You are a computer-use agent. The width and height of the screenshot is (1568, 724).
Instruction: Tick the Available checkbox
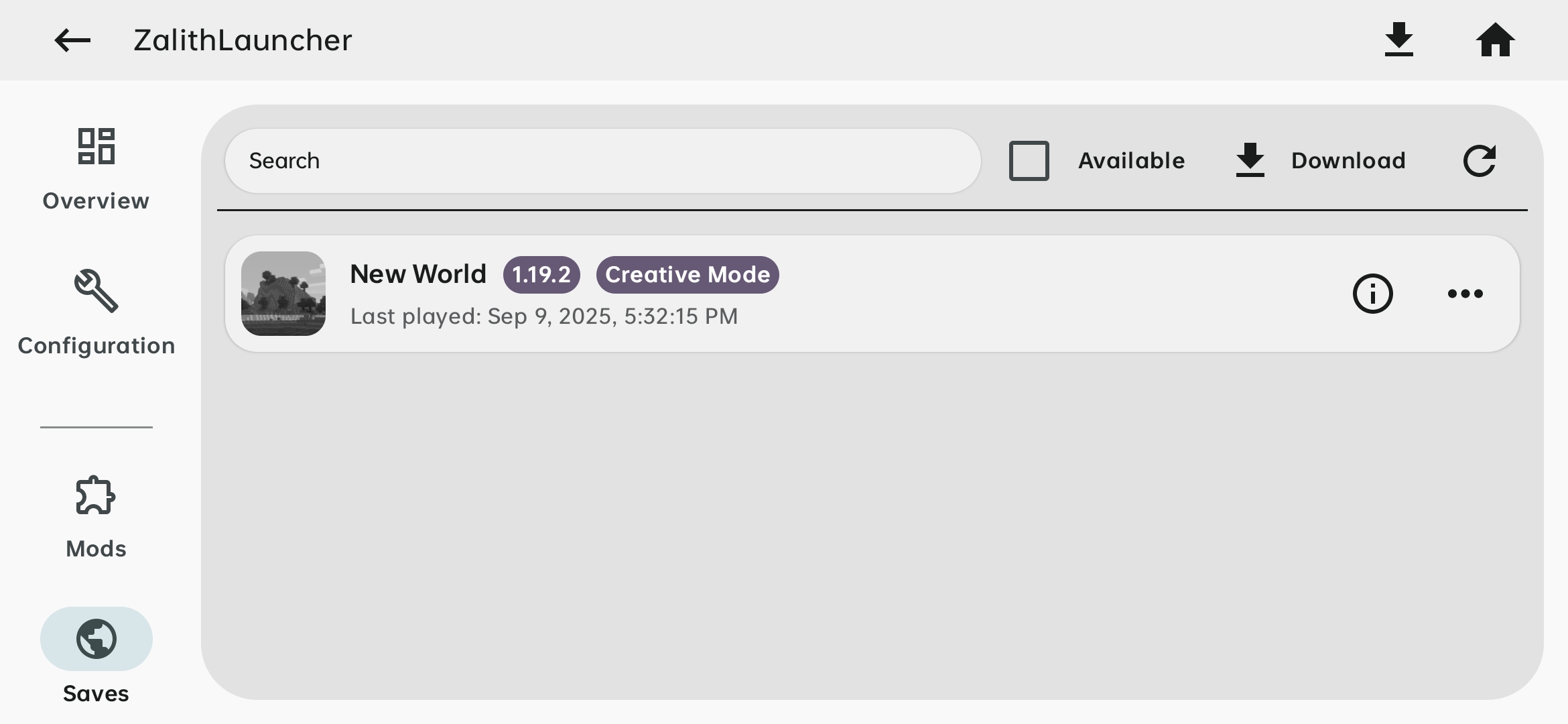(x=1029, y=161)
